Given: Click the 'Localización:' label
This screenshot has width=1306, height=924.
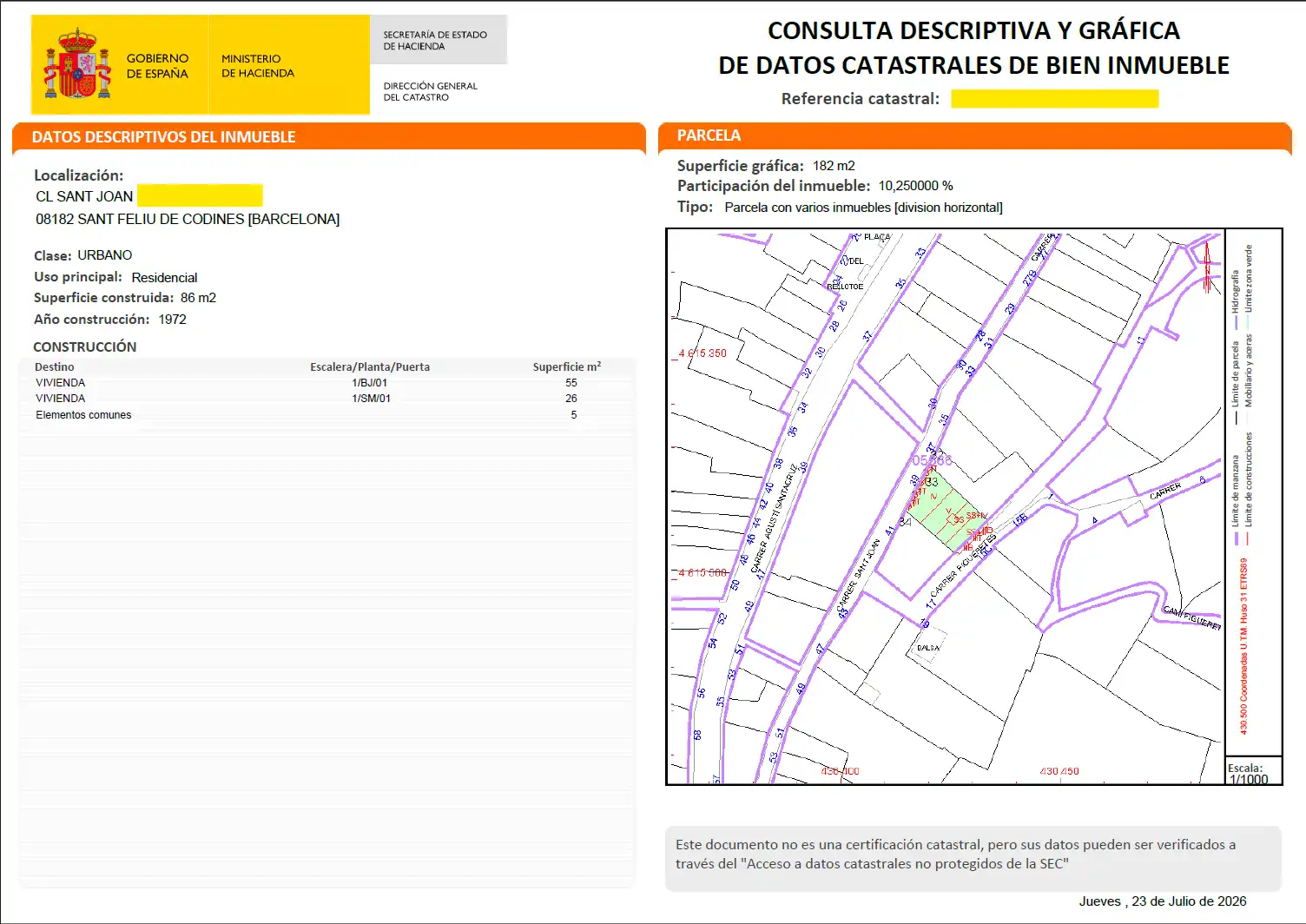Looking at the screenshot, I should coord(78,175).
